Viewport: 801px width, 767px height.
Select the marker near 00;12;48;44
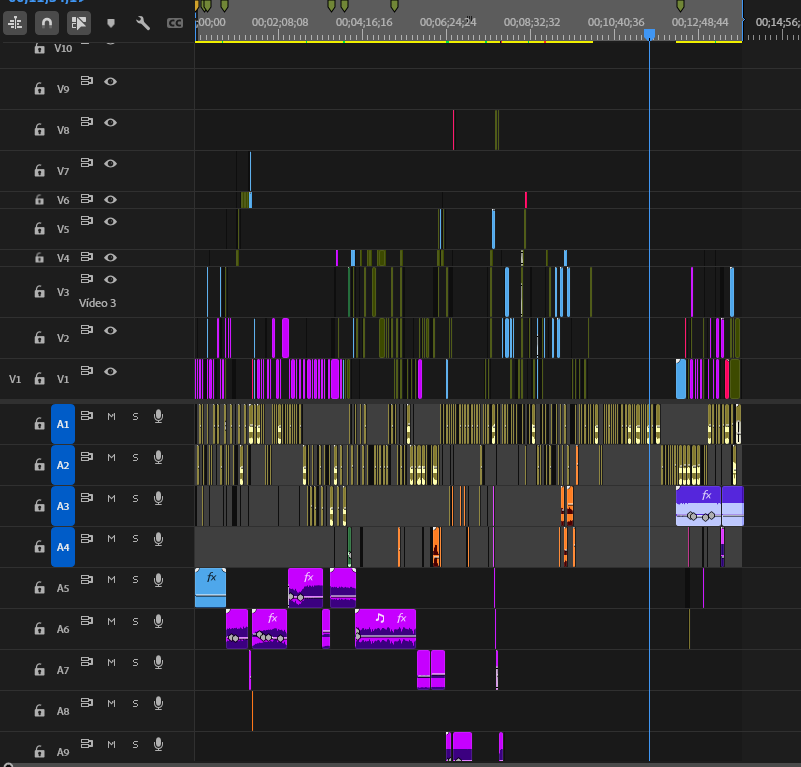pyautogui.click(x=680, y=6)
